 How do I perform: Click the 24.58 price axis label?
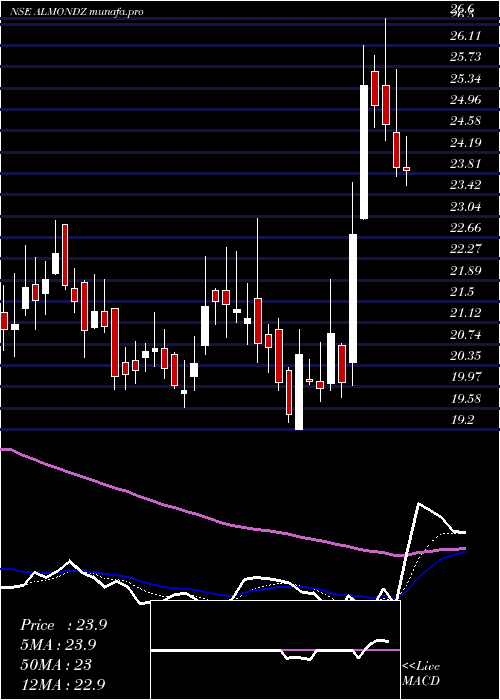[x=466, y=121]
